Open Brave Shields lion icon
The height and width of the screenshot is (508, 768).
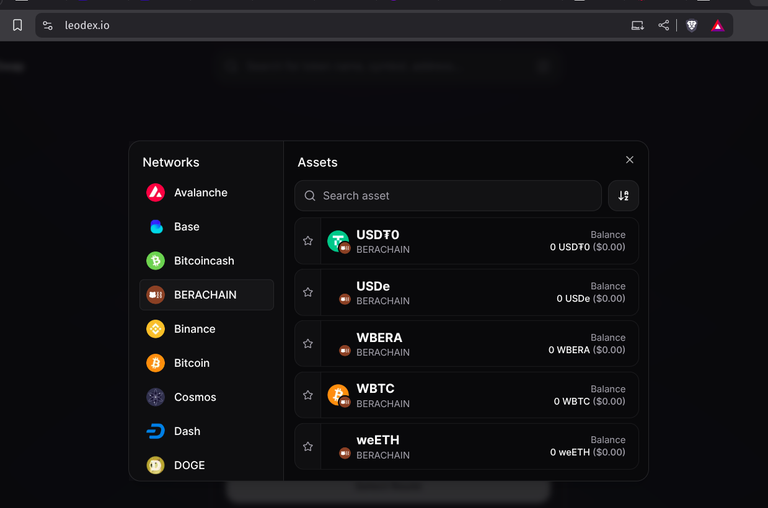(692, 25)
